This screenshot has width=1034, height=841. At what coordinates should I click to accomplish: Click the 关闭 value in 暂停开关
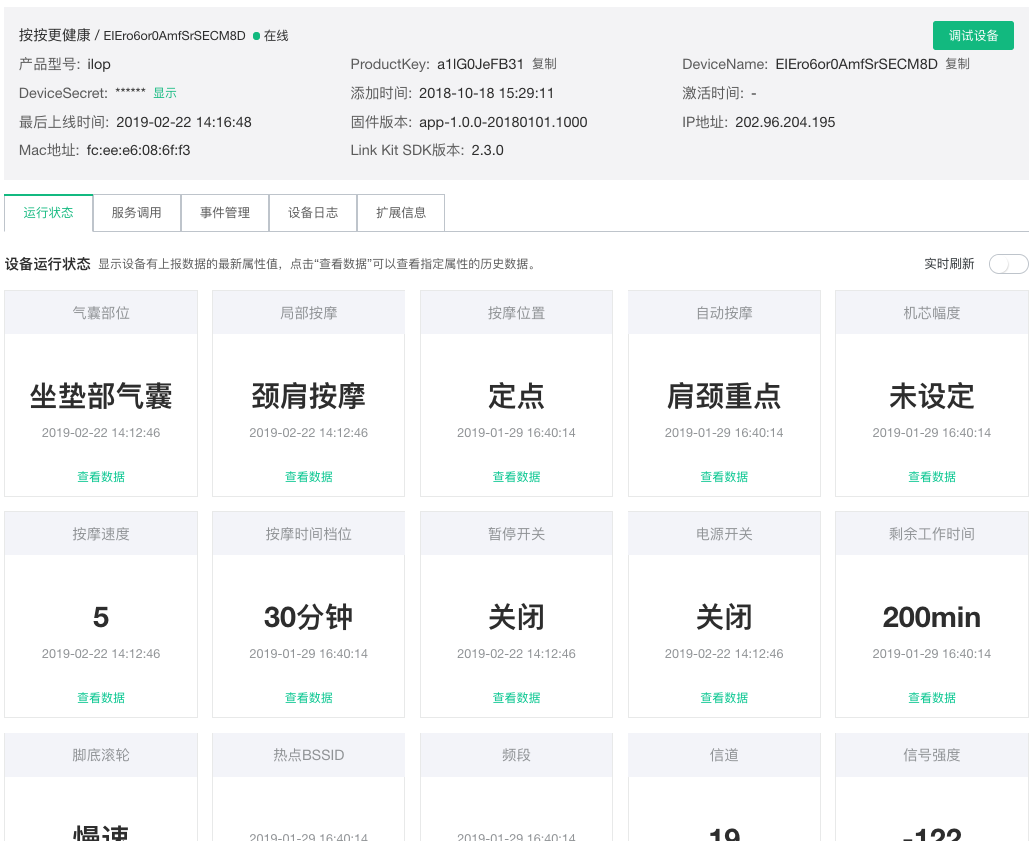pyautogui.click(x=516, y=617)
